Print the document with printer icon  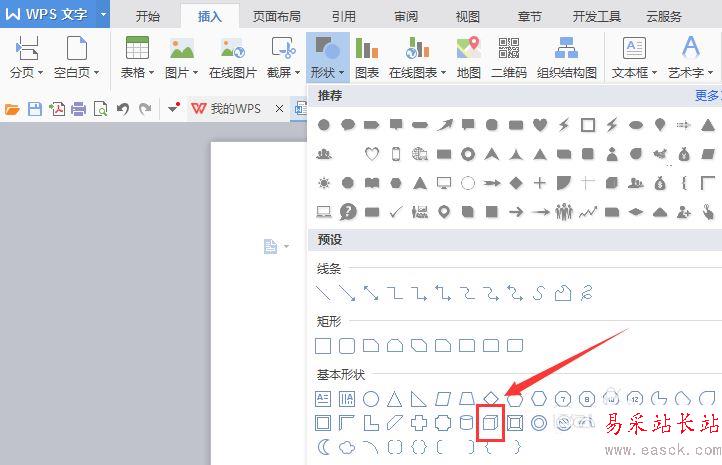[79, 109]
